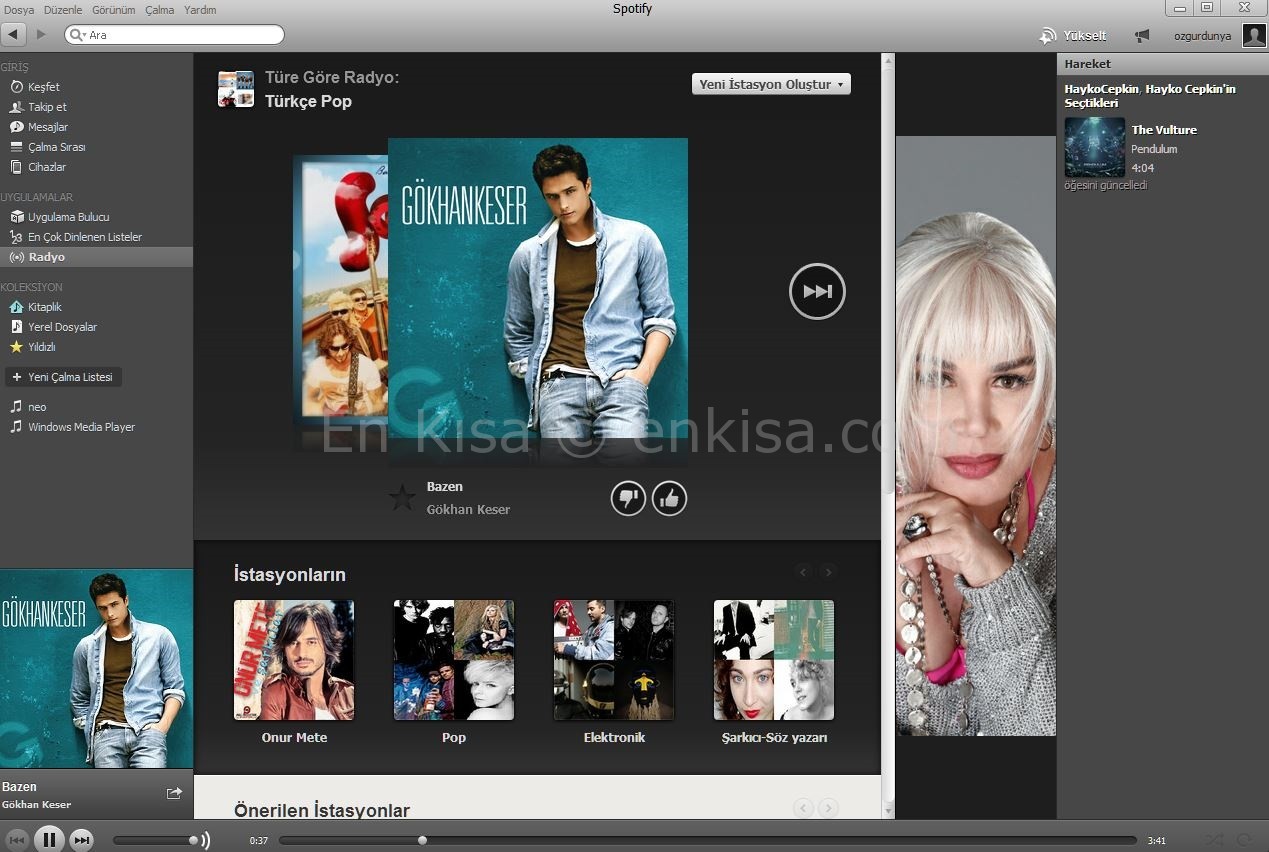Play Şarkıcı-Söz yazarı station
This screenshot has height=852, width=1269.
click(x=774, y=660)
